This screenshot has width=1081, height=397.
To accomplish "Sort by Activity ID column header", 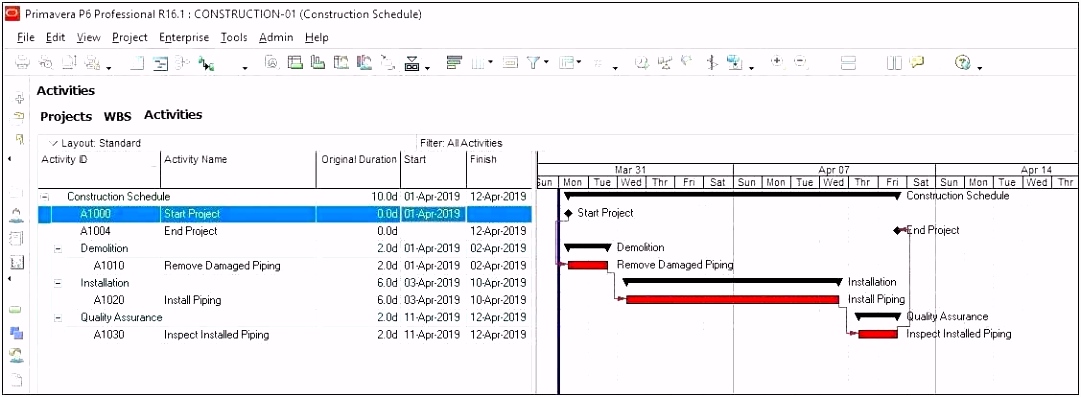I will (99, 170).
